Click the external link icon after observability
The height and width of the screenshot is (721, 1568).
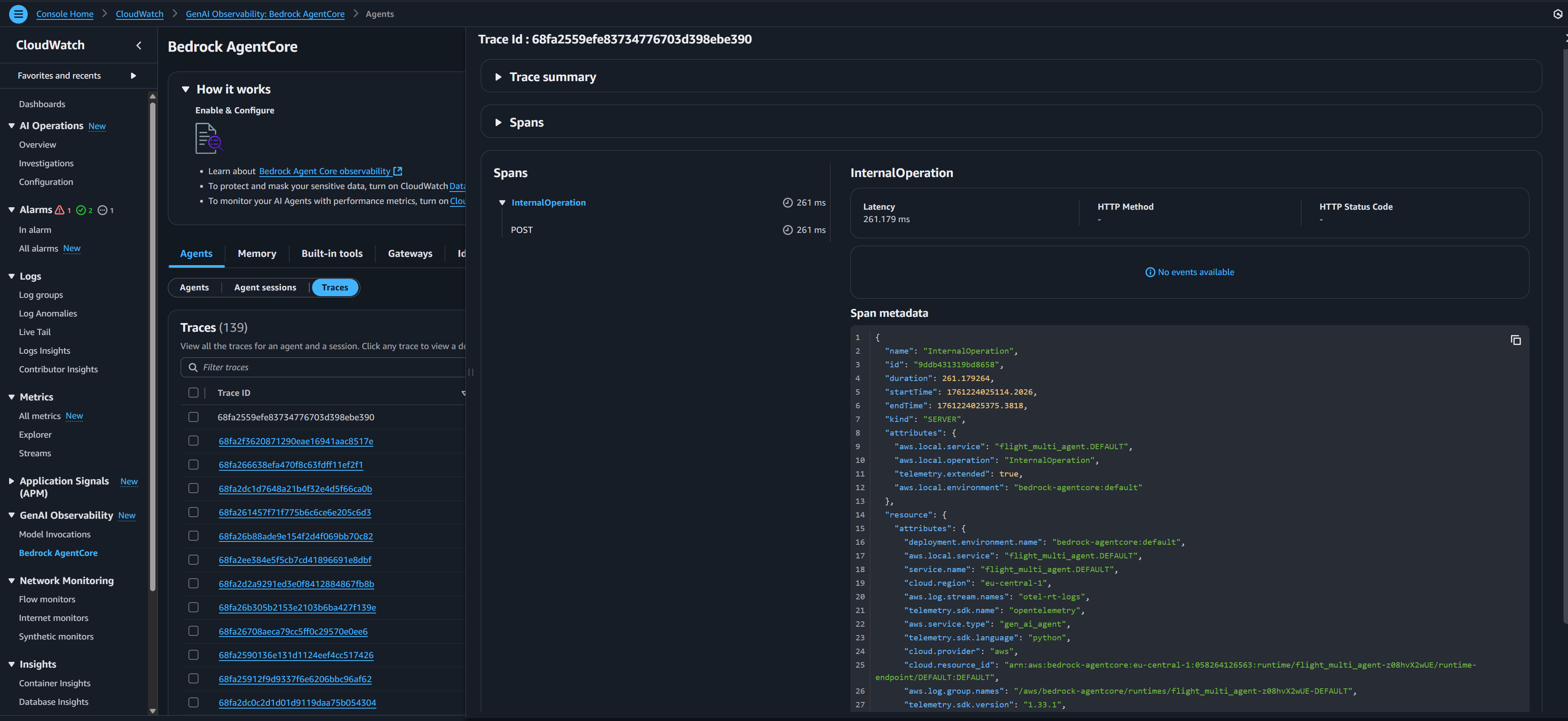pyautogui.click(x=398, y=171)
